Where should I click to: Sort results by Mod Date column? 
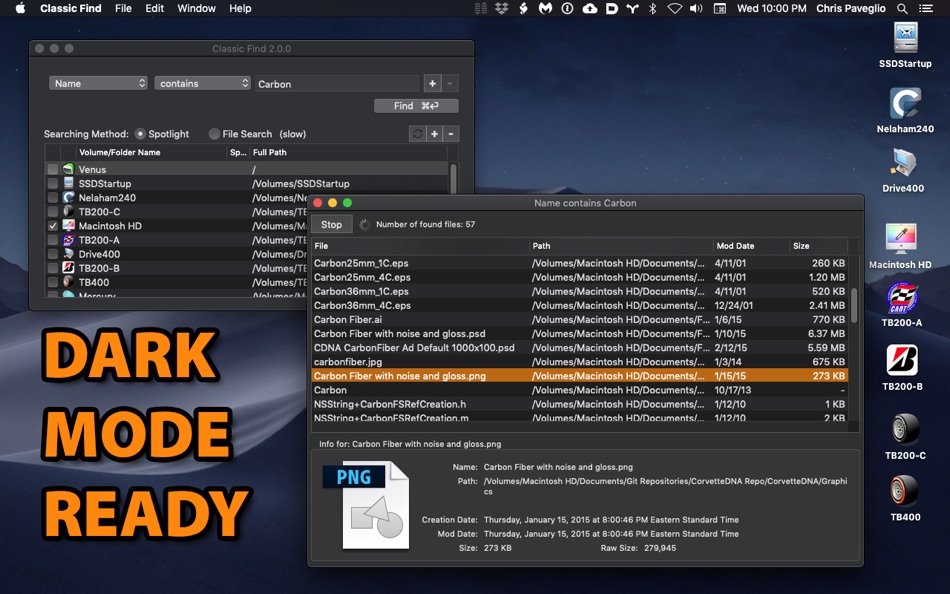750,245
